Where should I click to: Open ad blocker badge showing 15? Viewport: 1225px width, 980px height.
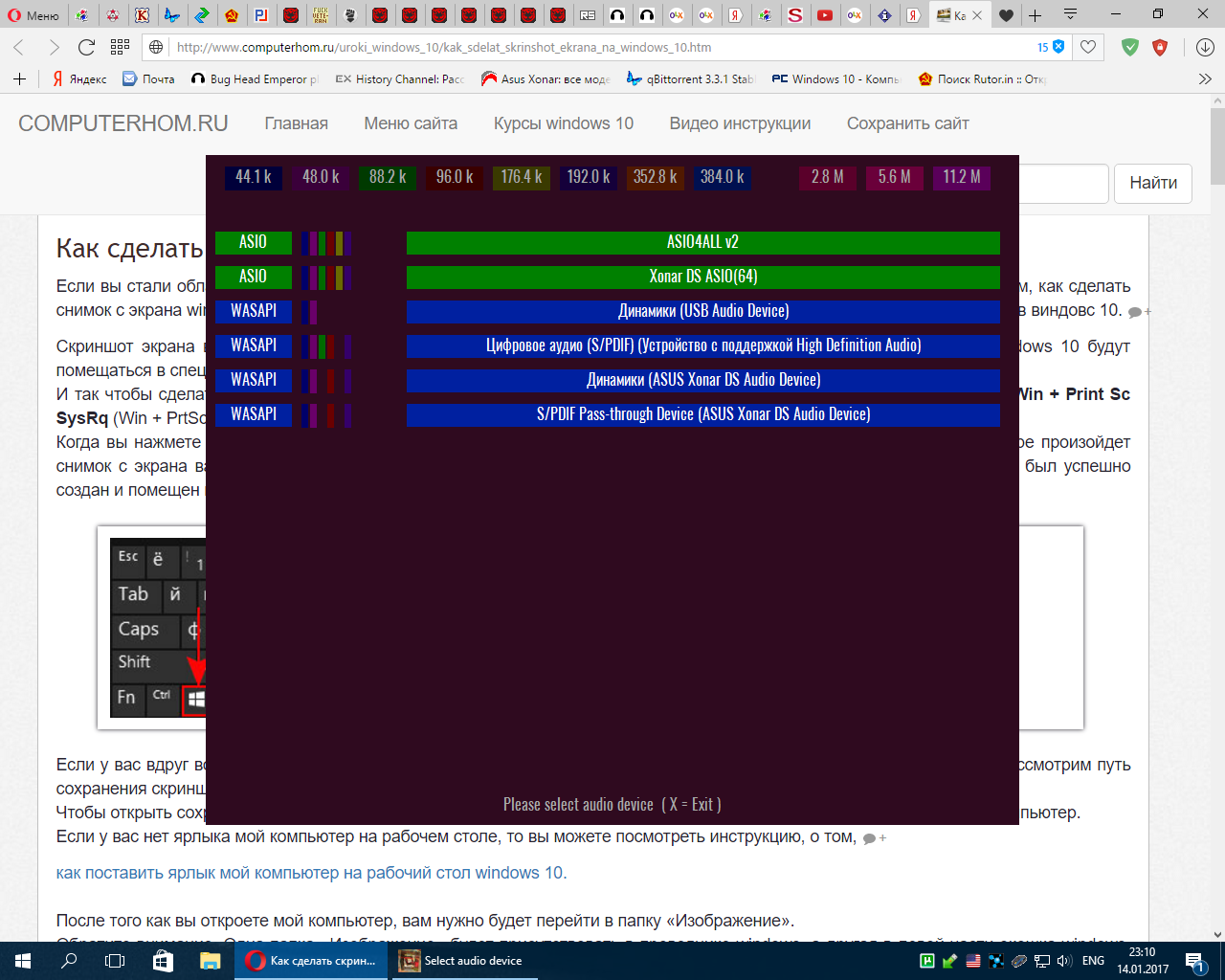1050,47
